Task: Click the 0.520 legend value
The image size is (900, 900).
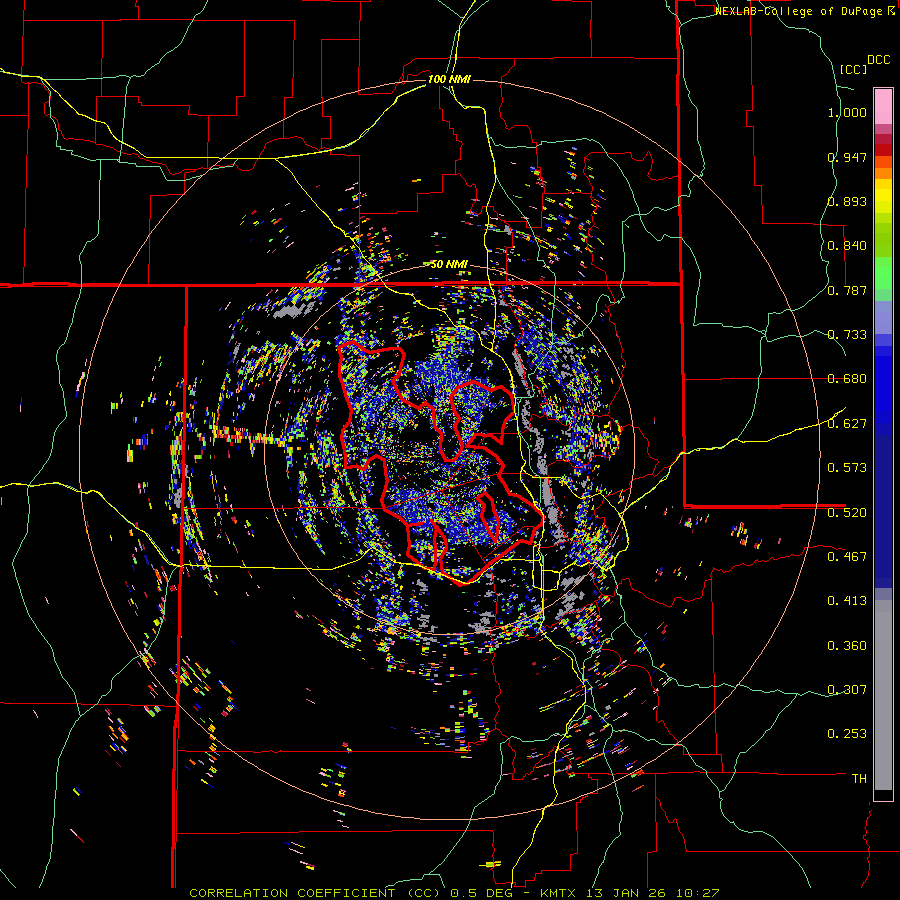Action: tap(847, 513)
